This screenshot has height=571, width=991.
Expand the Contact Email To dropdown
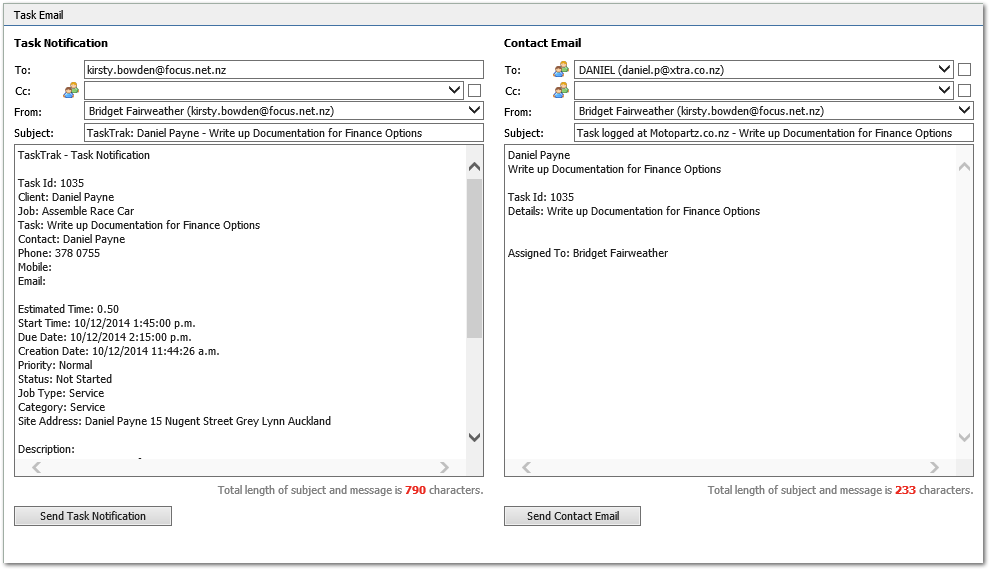[944, 69]
